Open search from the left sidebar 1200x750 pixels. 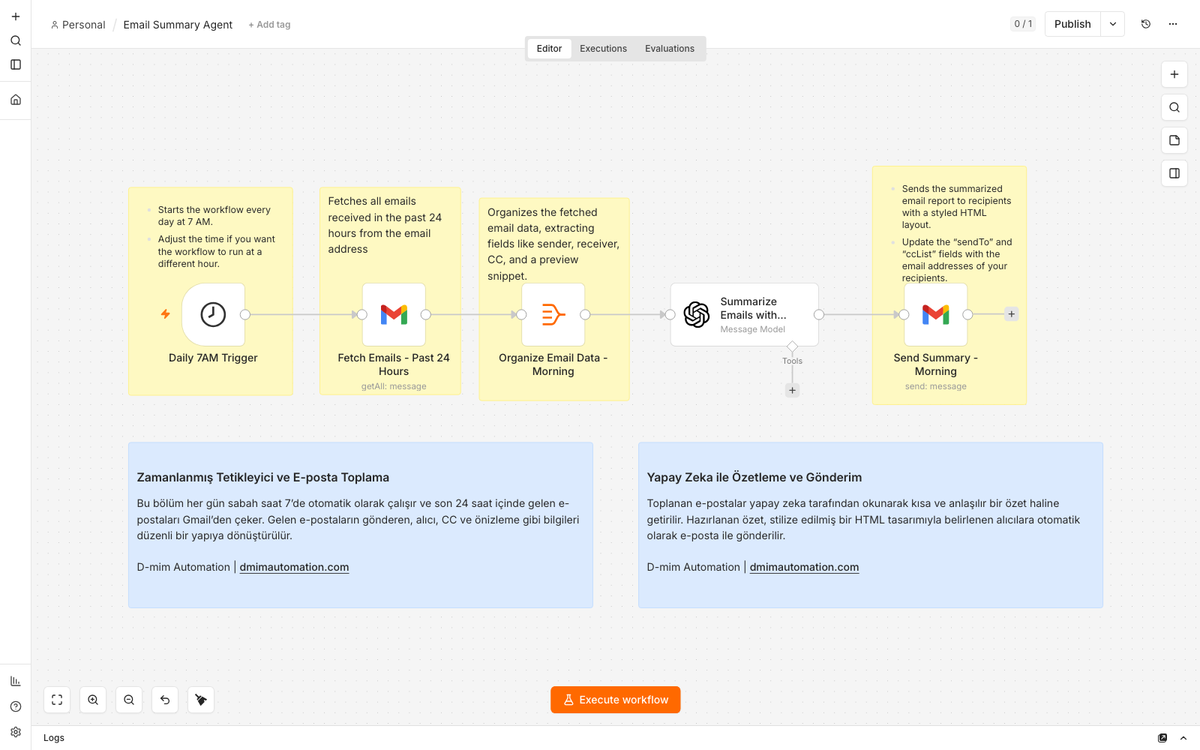pos(15,41)
